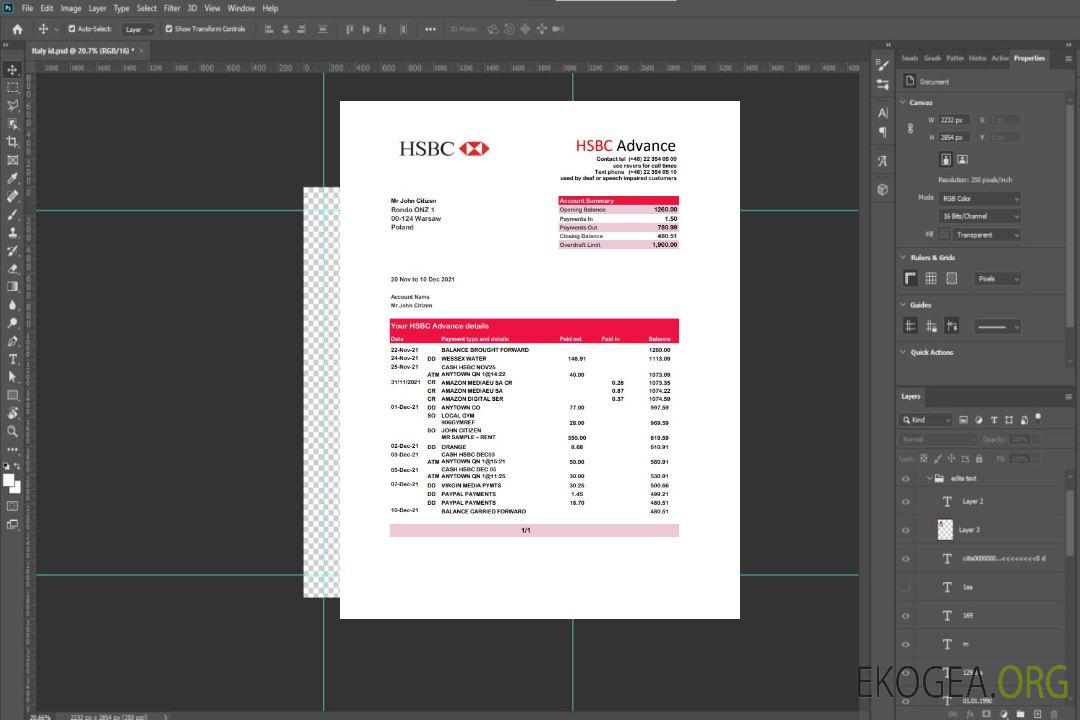Select the Pen tool
Screen dimensions: 1080x720
click(x=12, y=340)
